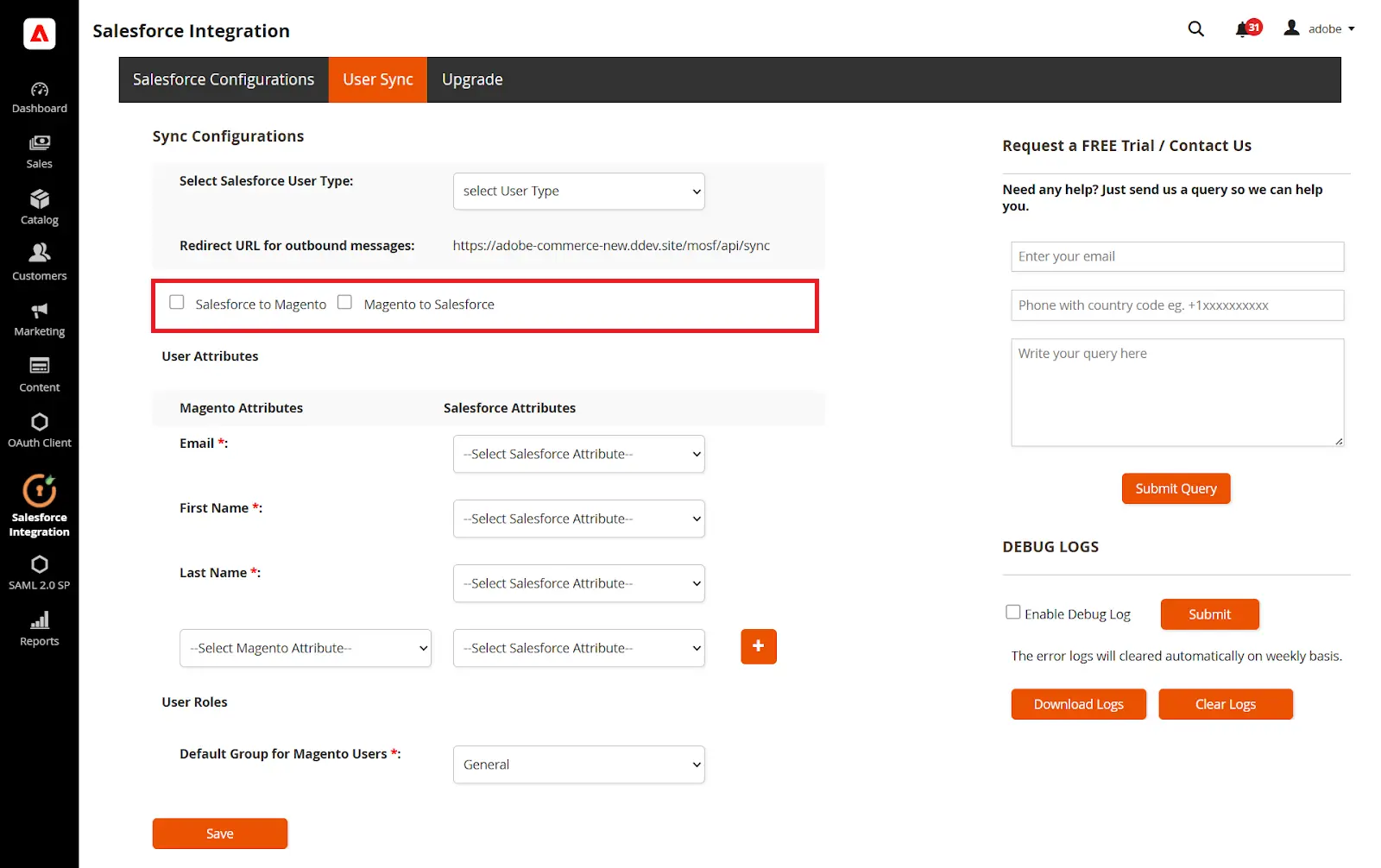Click the Save button

coord(220,833)
